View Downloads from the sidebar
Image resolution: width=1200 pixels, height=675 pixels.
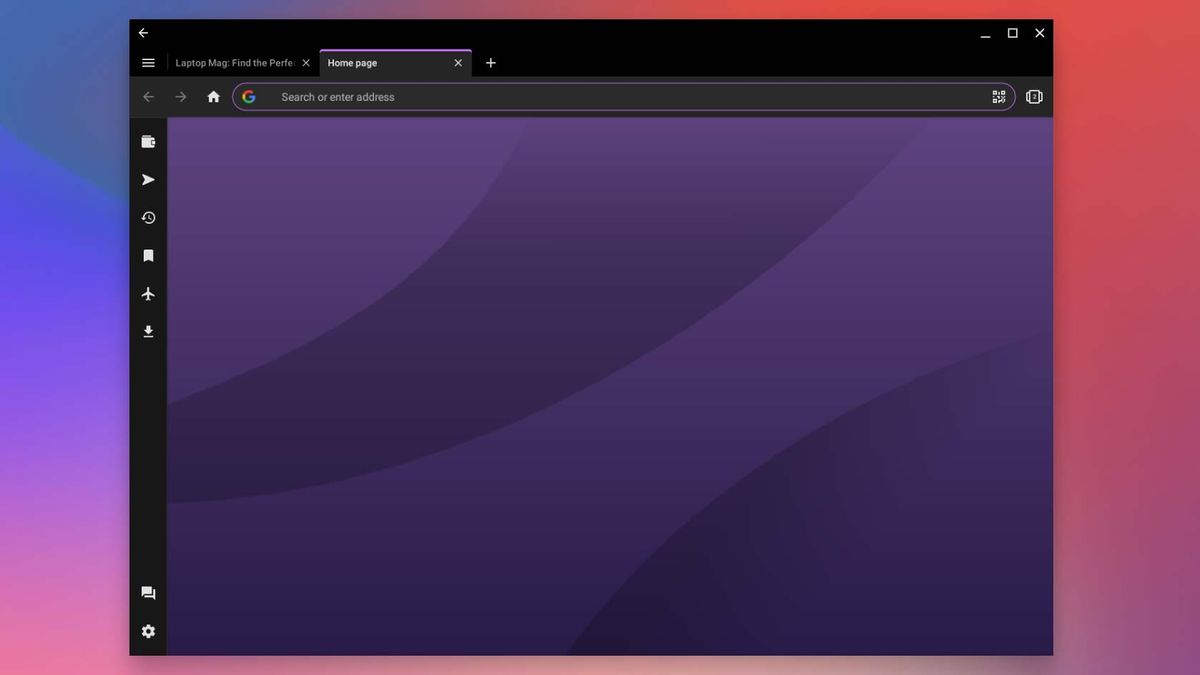pos(148,331)
